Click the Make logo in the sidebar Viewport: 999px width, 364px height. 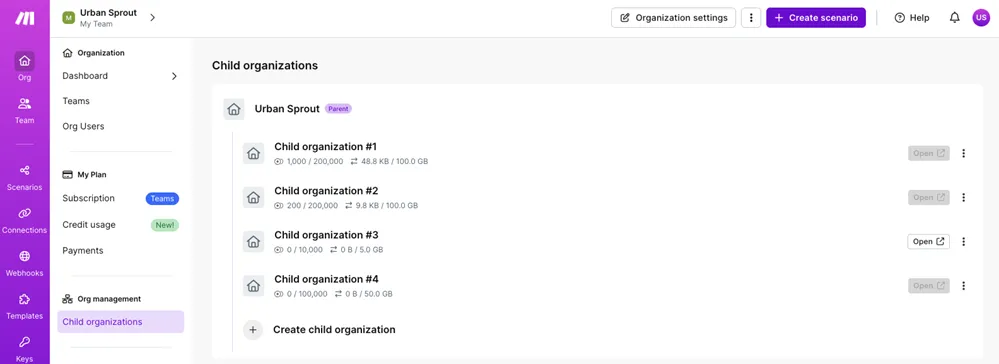tap(25, 18)
